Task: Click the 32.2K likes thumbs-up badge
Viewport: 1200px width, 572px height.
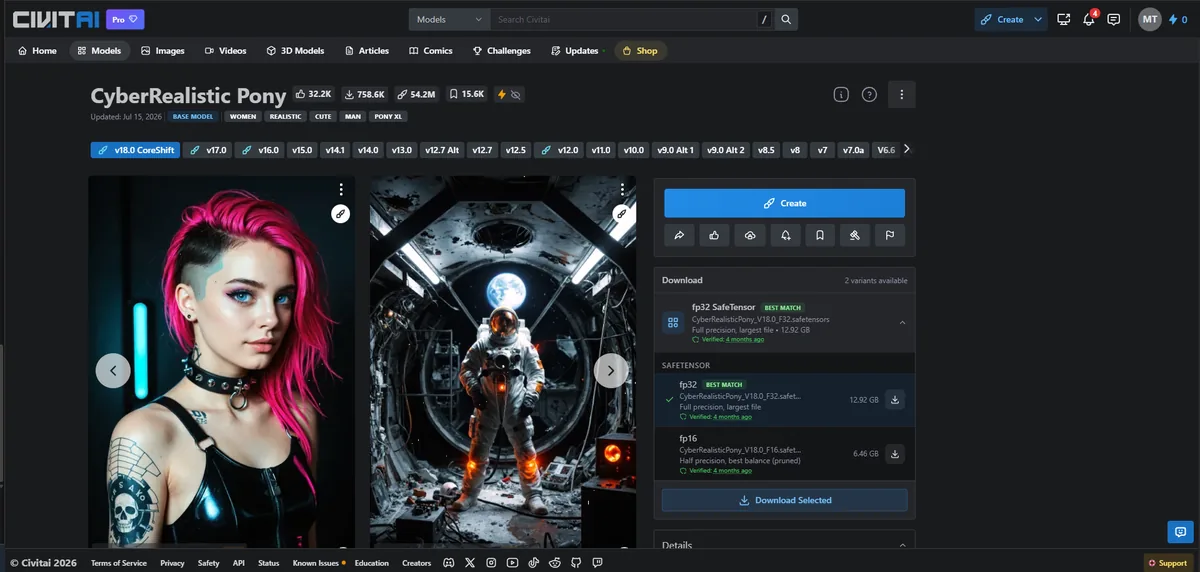Action: (313, 94)
